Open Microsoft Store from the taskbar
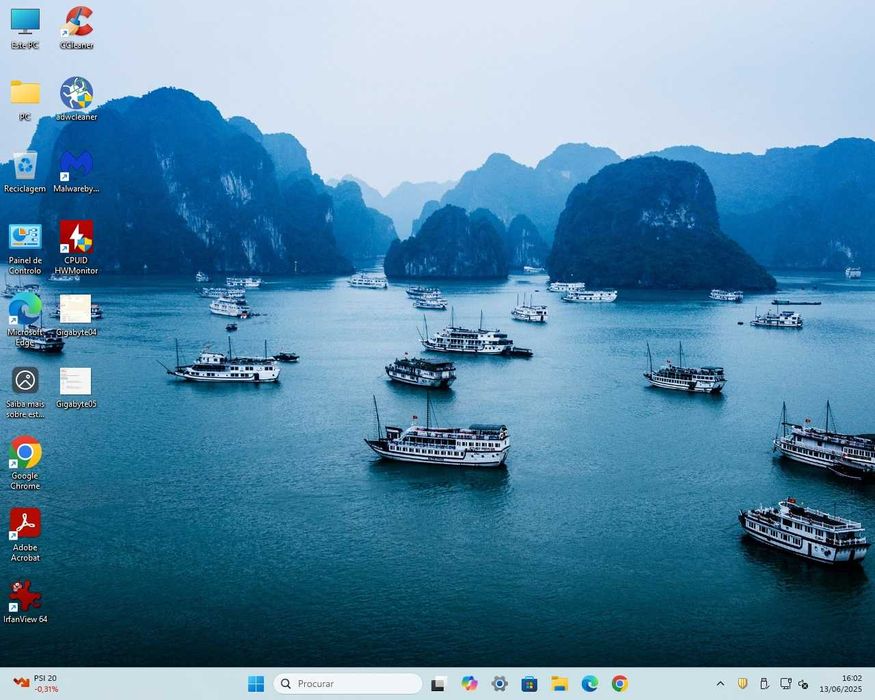 529,683
